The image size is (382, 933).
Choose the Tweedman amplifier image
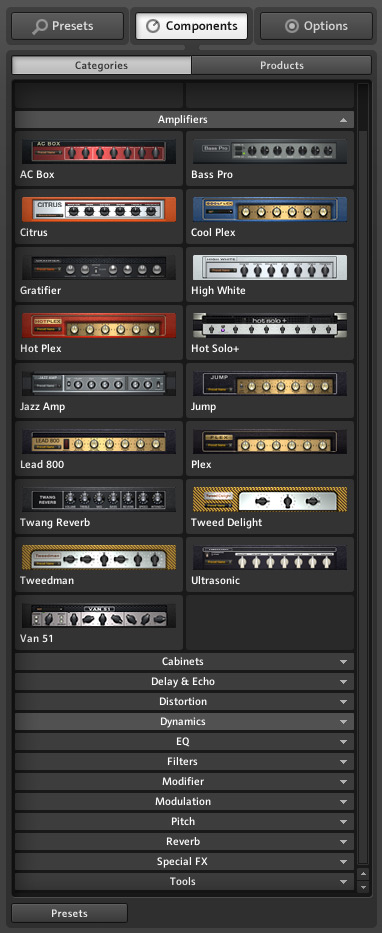(x=99, y=558)
